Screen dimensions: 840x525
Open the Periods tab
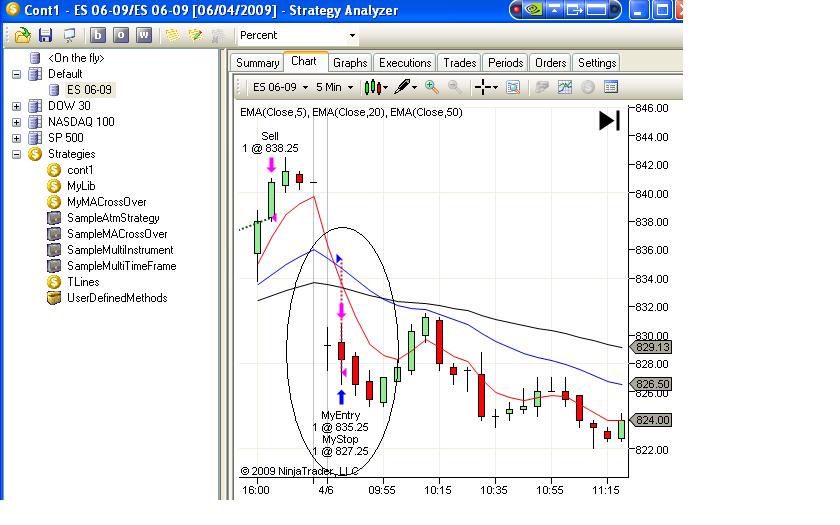point(505,63)
